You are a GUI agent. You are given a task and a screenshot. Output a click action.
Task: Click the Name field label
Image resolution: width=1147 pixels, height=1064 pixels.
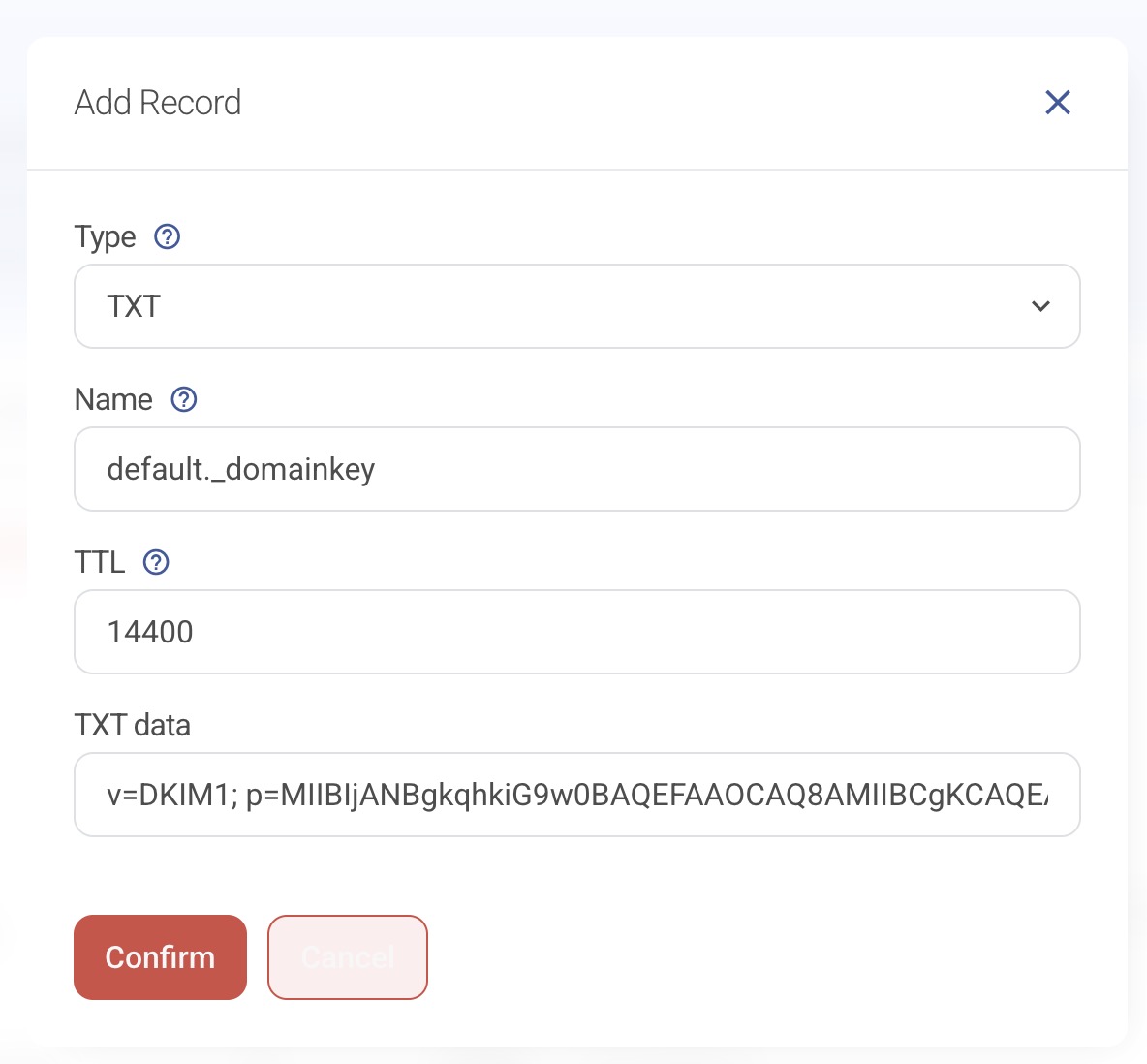point(113,399)
